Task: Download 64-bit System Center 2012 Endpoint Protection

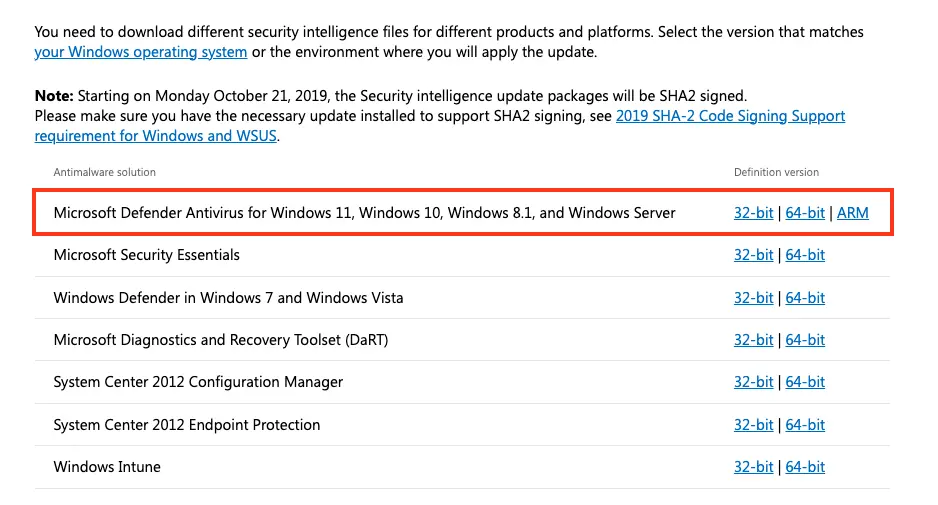Action: tap(805, 425)
